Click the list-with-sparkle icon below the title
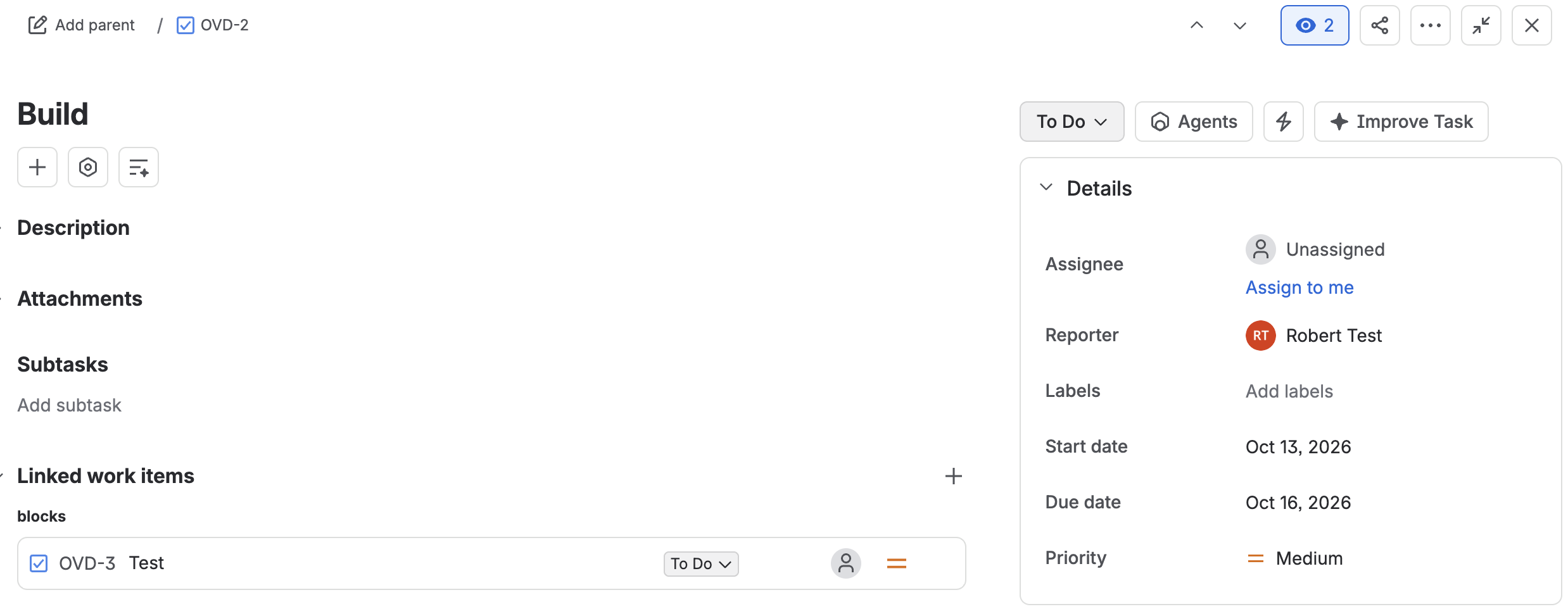This screenshot has height=609, width=1568. click(139, 167)
